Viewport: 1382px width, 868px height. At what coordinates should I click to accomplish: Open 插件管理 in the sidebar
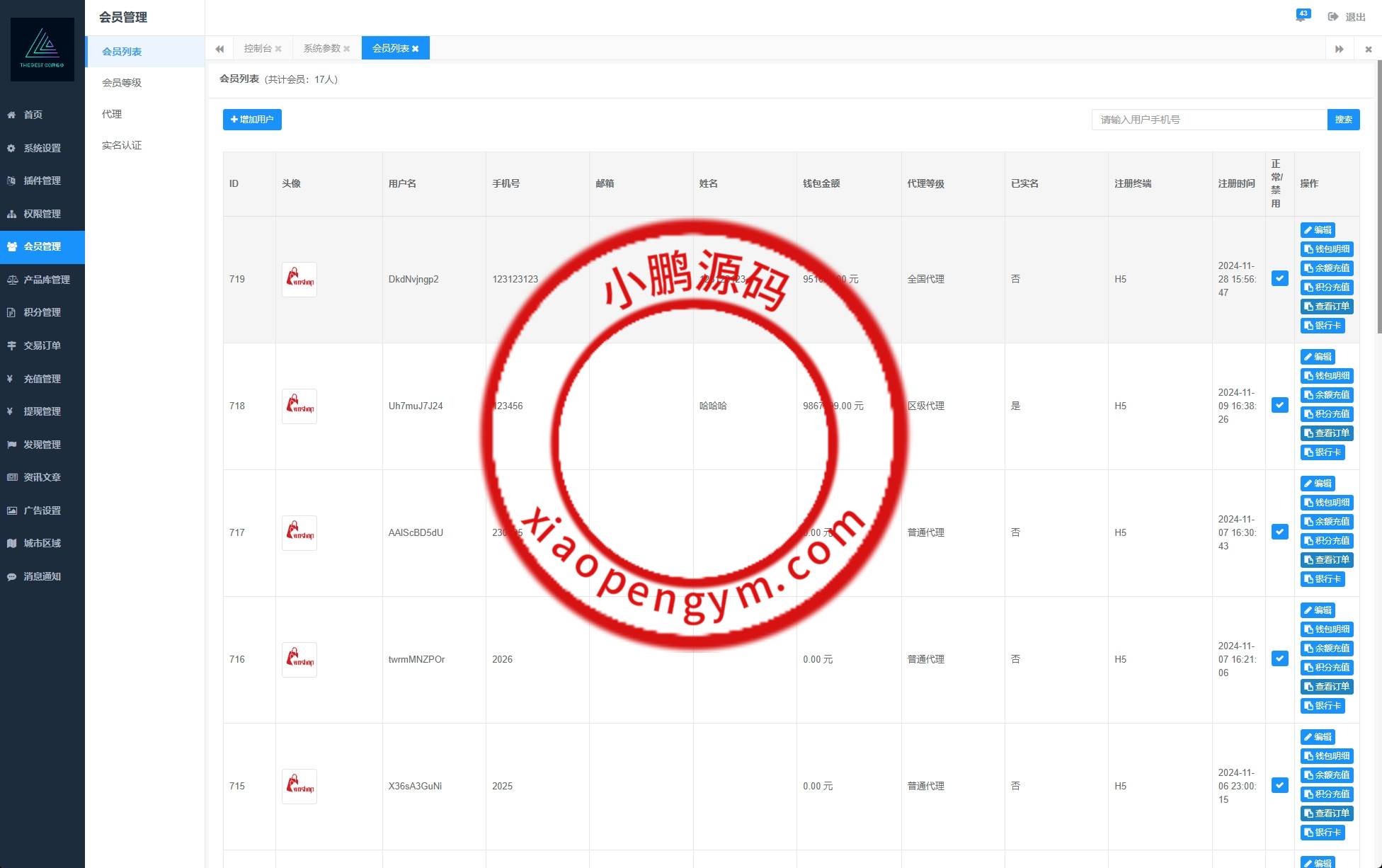[x=42, y=181]
